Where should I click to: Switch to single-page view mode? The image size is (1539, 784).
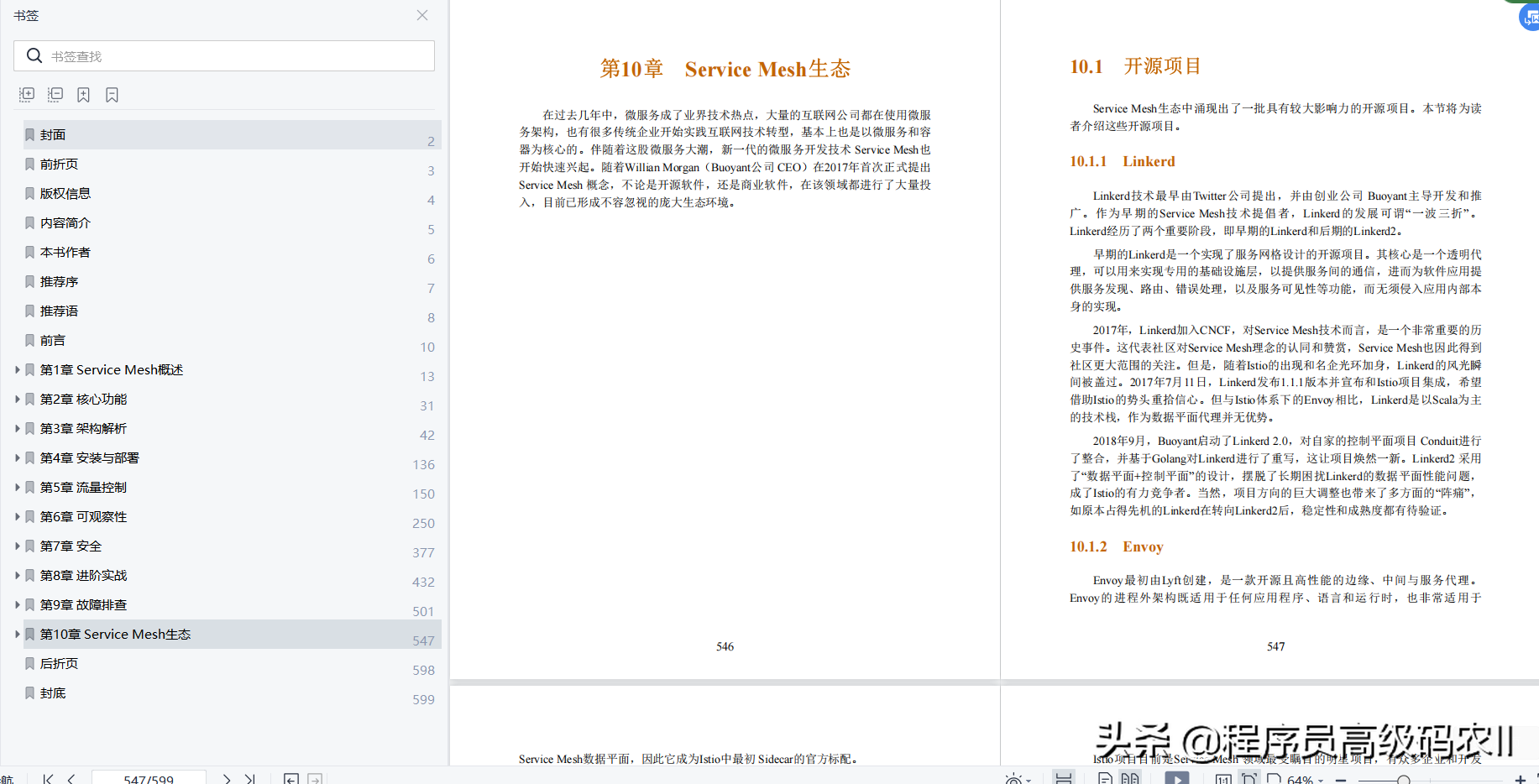point(1105,778)
